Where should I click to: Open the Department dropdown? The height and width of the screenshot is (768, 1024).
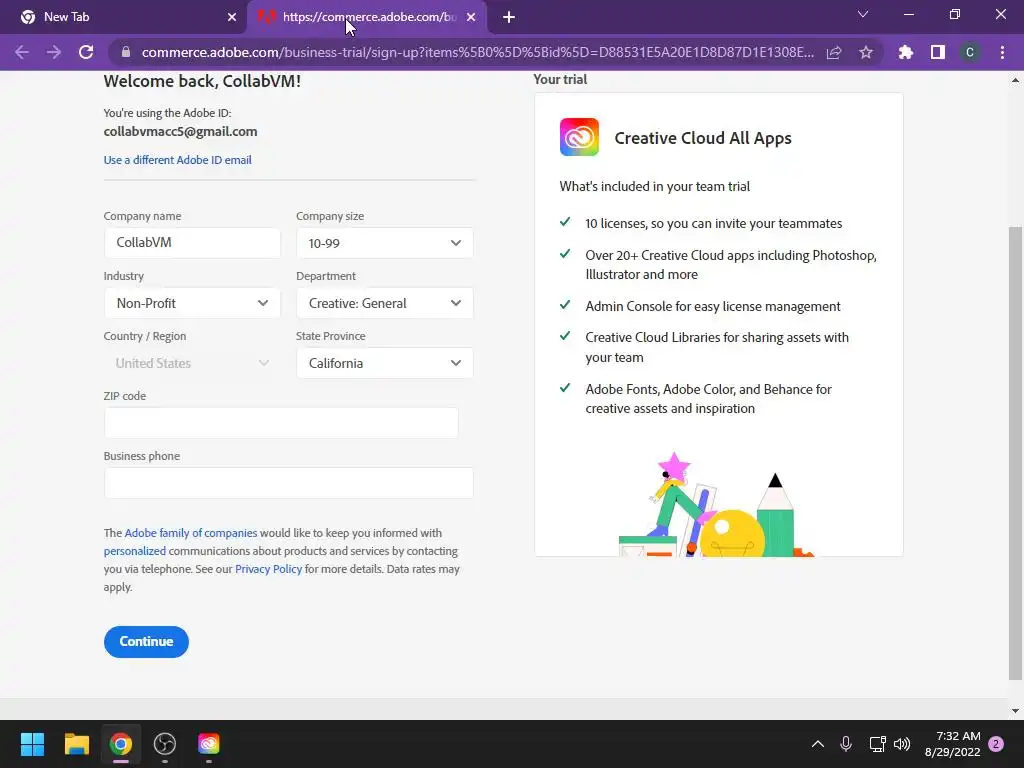click(x=385, y=303)
